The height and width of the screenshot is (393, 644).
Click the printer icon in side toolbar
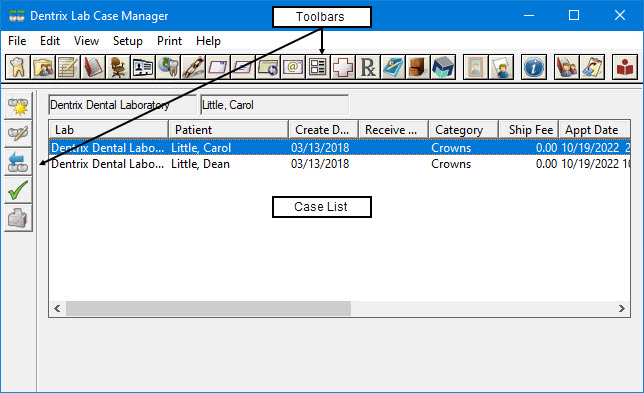click(18, 218)
